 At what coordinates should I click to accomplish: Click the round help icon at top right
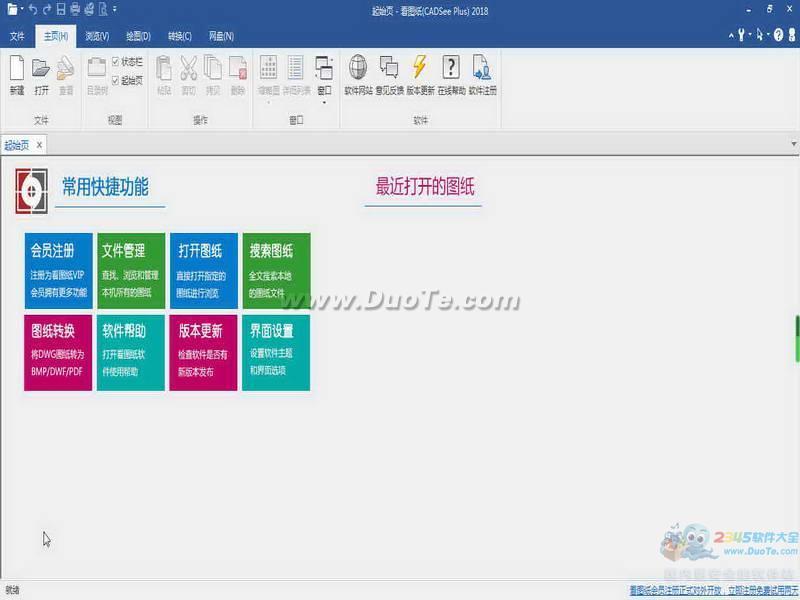[x=778, y=35]
